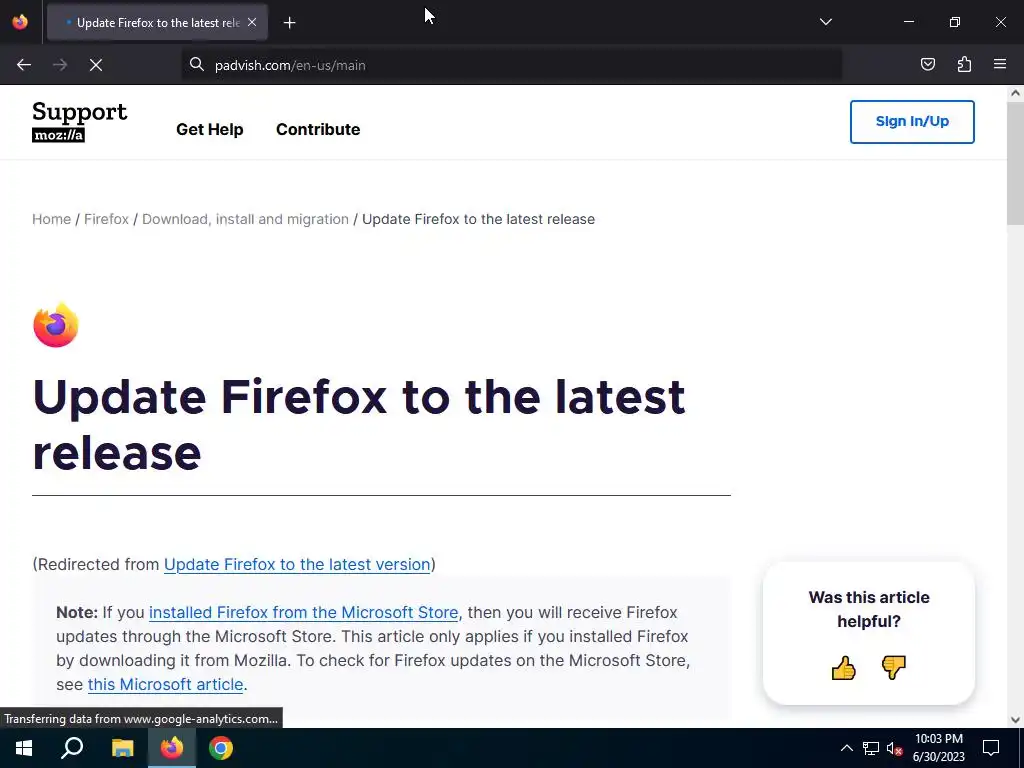1024x768 pixels.
Task: Open File Explorer from the taskbar
Action: click(x=122, y=748)
